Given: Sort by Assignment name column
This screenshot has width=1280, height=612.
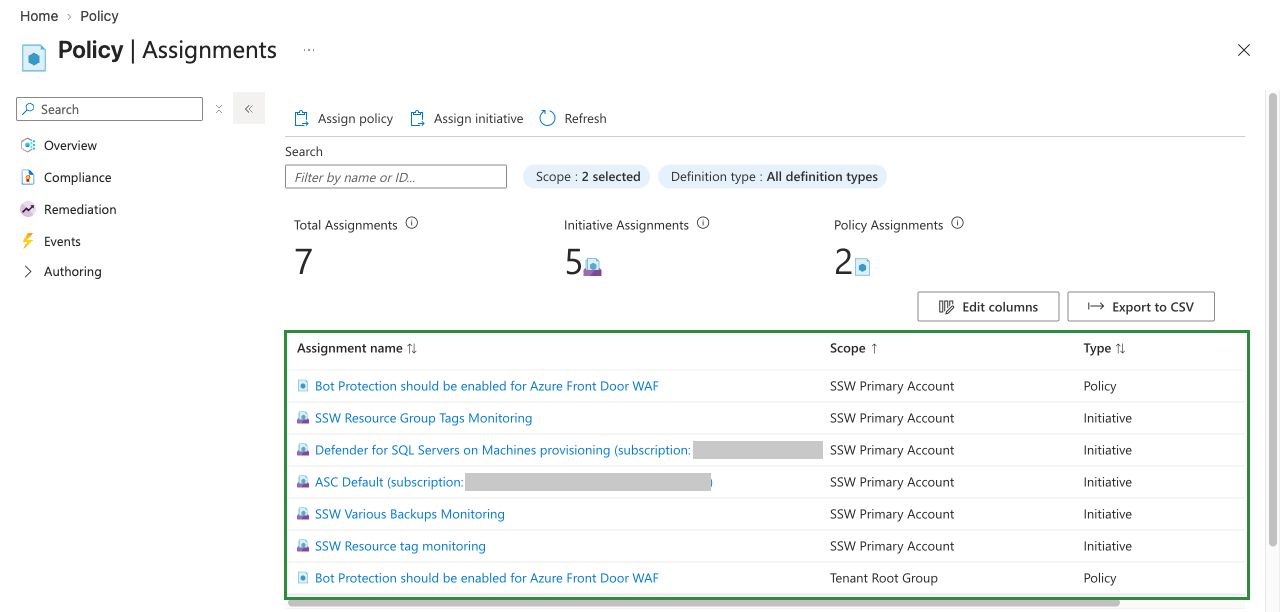Looking at the screenshot, I should 357,348.
